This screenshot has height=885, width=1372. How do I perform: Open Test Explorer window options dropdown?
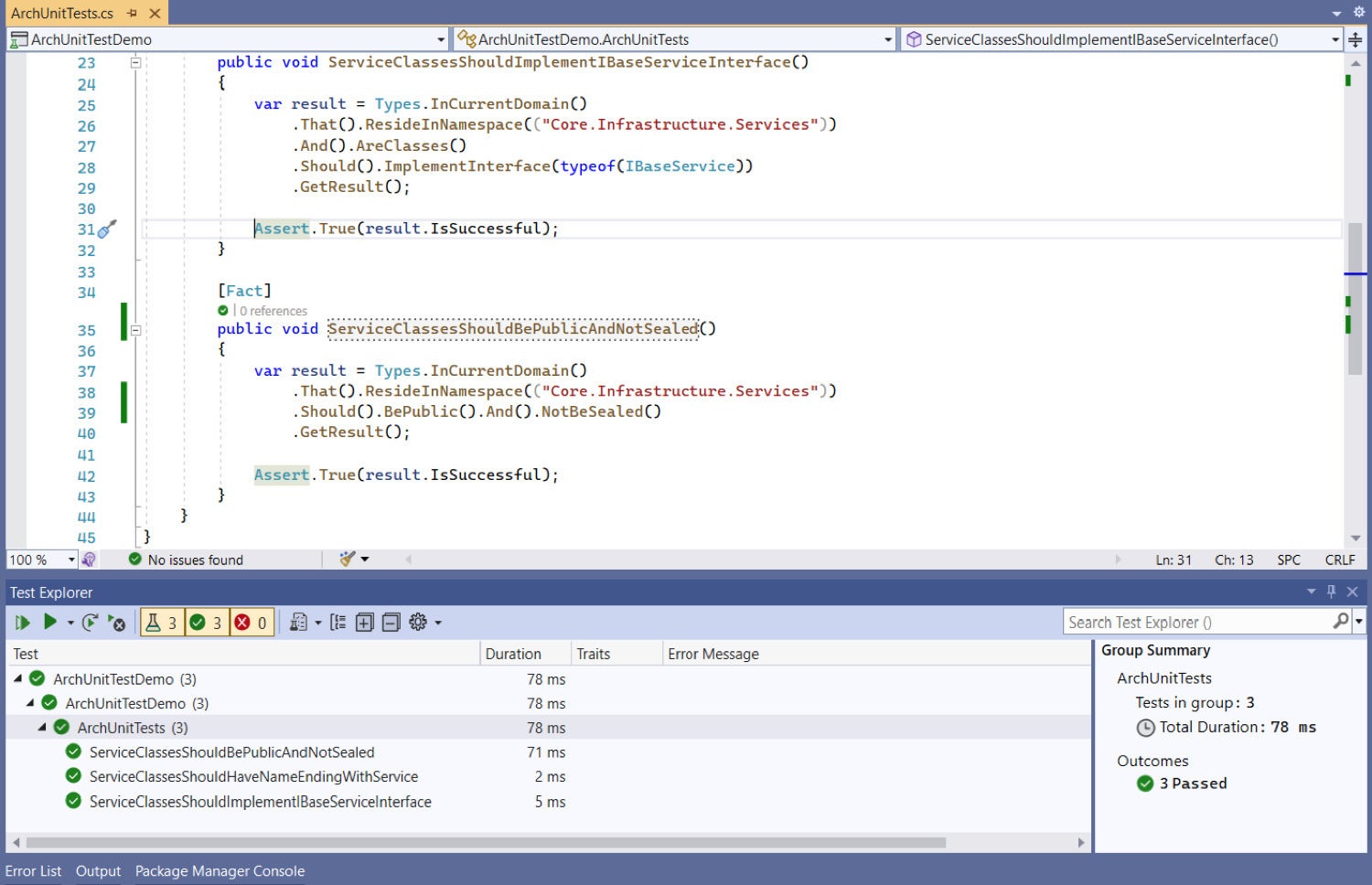click(x=1311, y=592)
